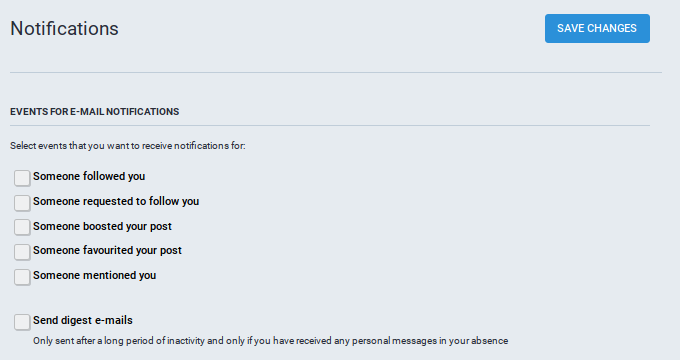The width and height of the screenshot is (680, 360).
Task: Click divider line under events section heading
Action: click(x=330, y=126)
